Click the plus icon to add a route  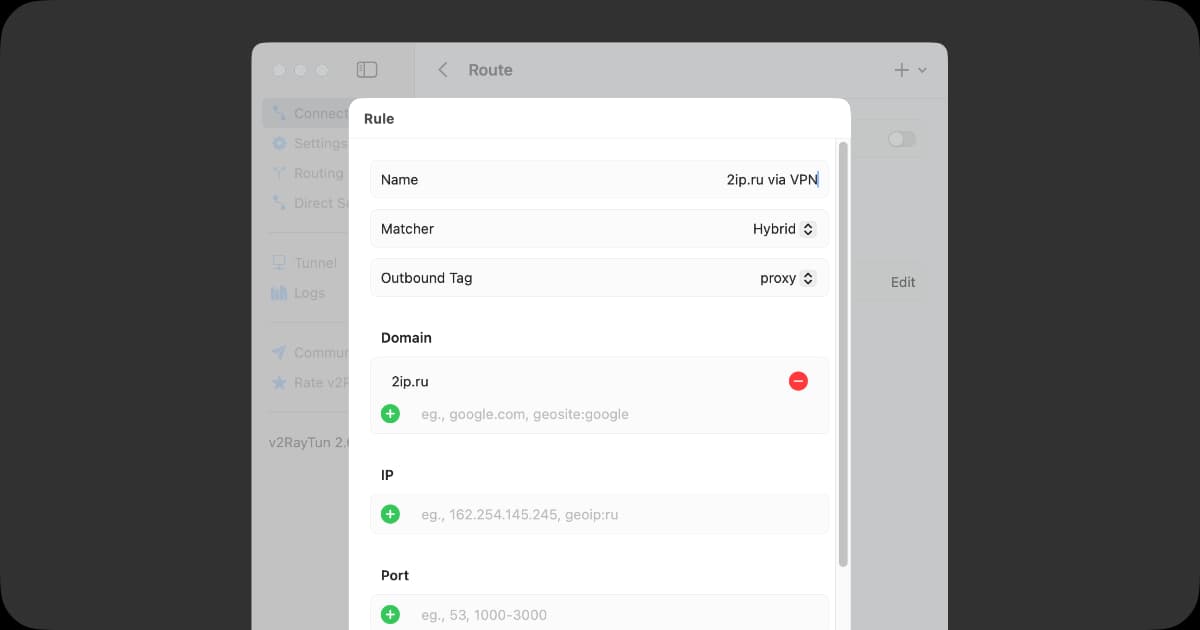[x=901, y=70]
